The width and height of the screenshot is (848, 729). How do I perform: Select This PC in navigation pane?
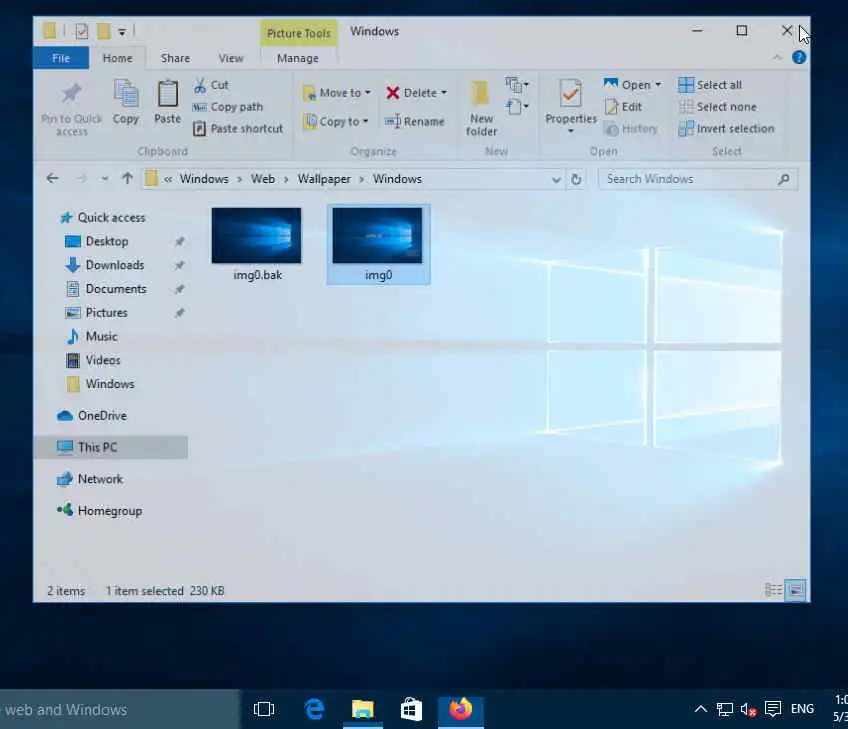[x=111, y=447]
